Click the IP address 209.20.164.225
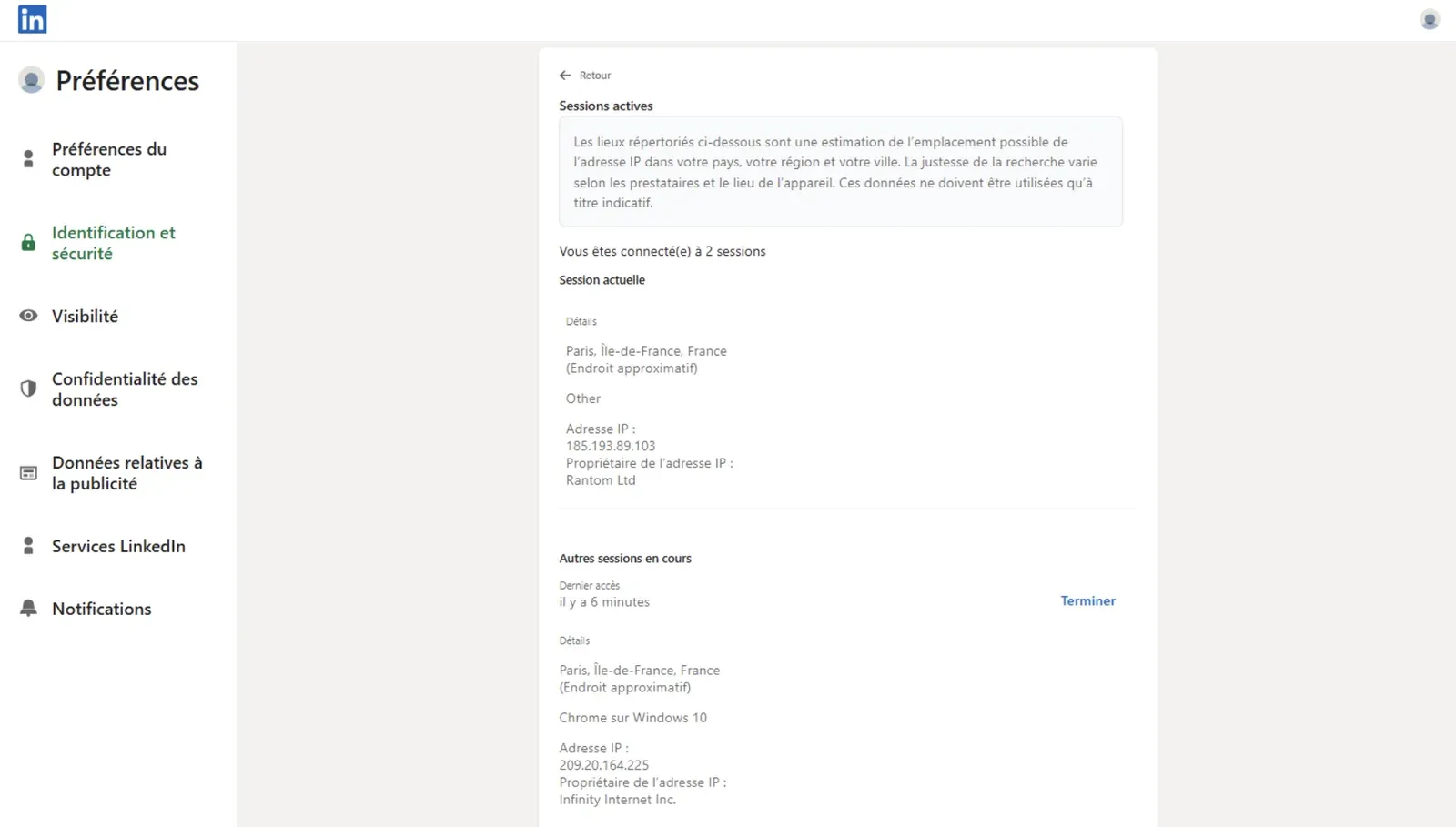The image size is (1456, 827). click(x=604, y=765)
